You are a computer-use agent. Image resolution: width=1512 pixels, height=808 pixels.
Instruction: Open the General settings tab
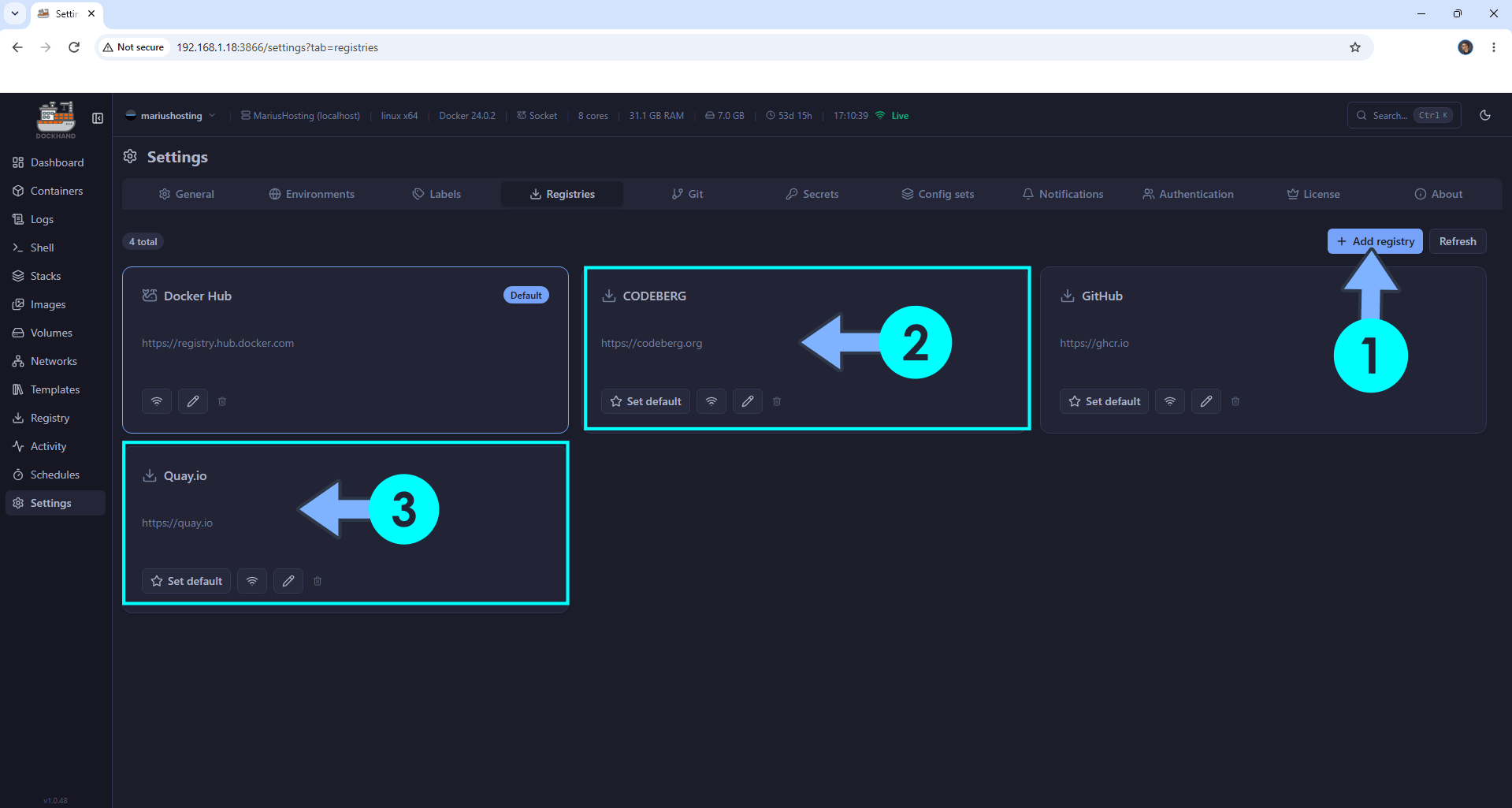187,194
